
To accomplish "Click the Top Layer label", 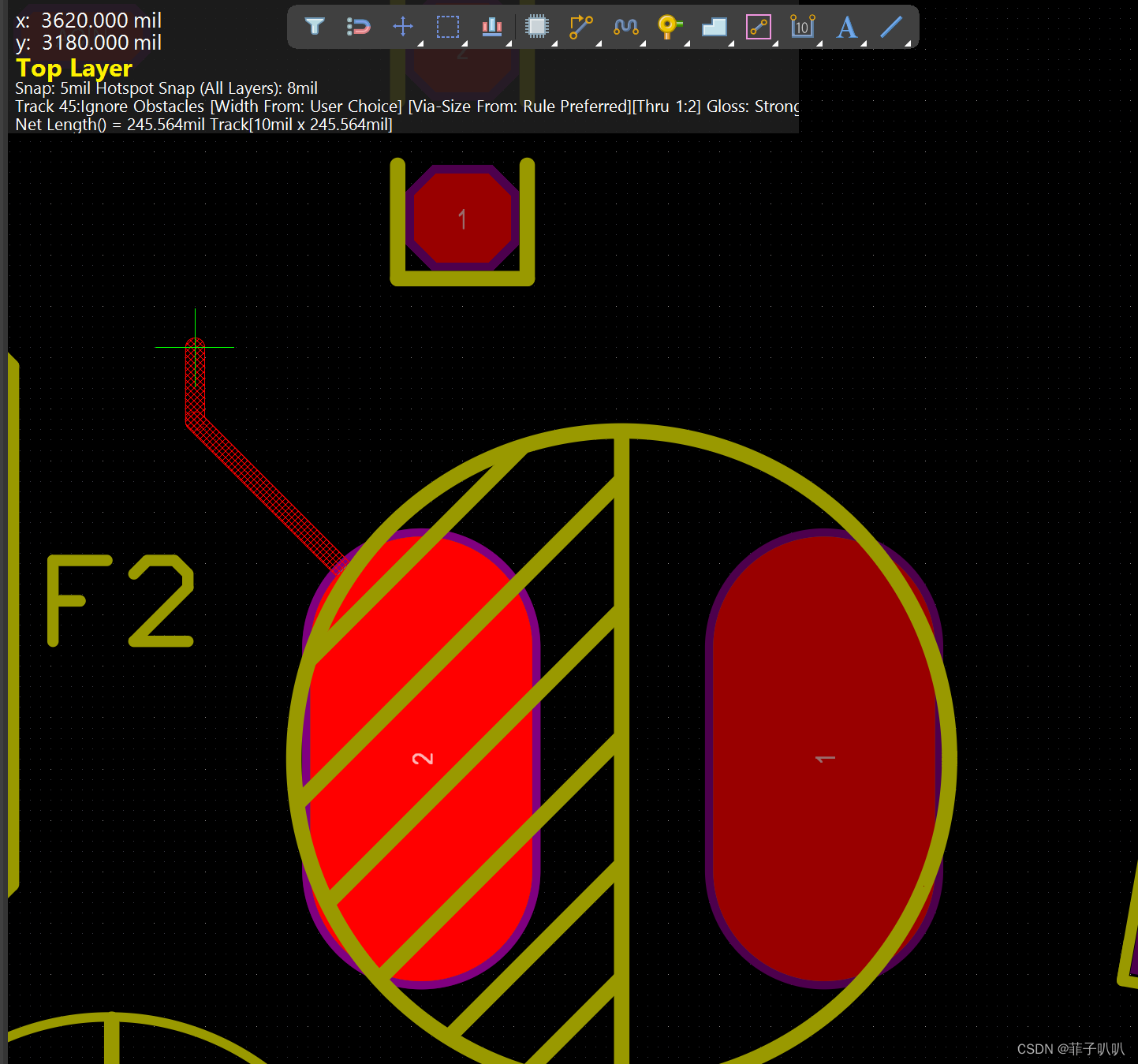I will point(74,68).
